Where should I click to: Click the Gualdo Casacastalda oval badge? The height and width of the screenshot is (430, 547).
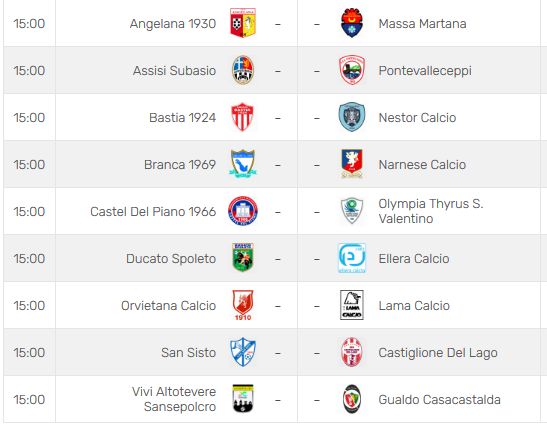pos(352,399)
